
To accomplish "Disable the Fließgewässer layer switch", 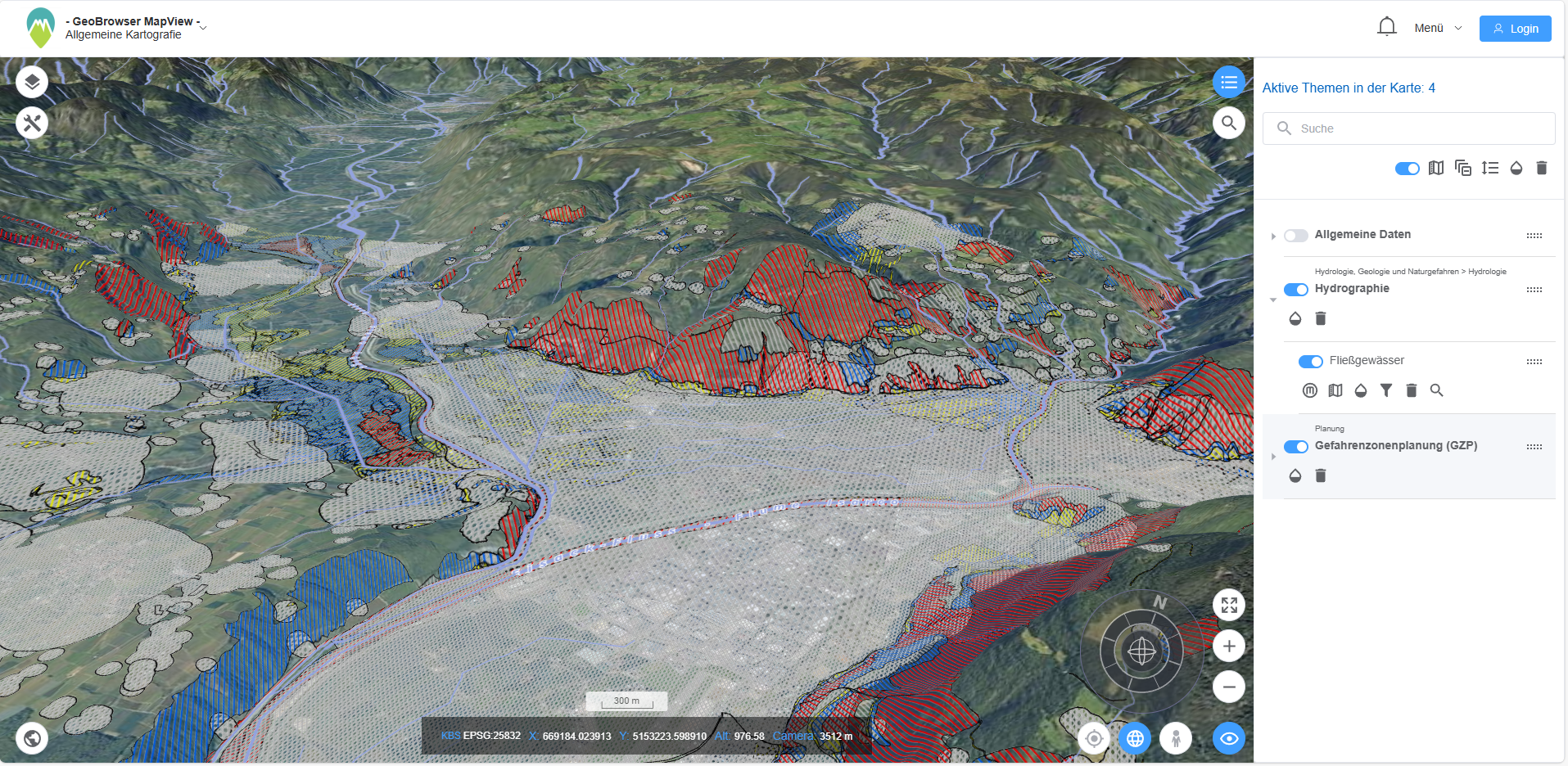I will [1310, 362].
